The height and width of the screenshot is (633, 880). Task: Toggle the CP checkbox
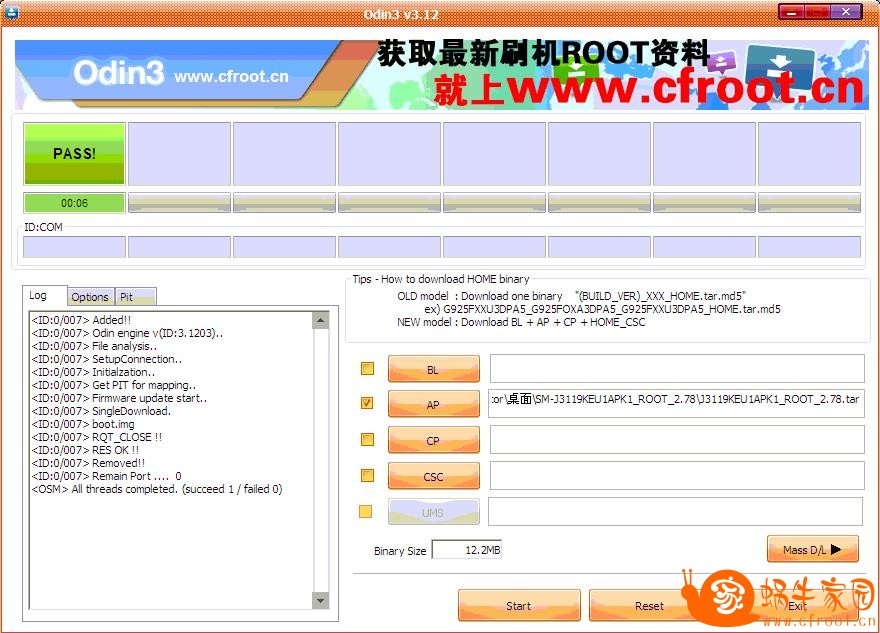pos(368,439)
